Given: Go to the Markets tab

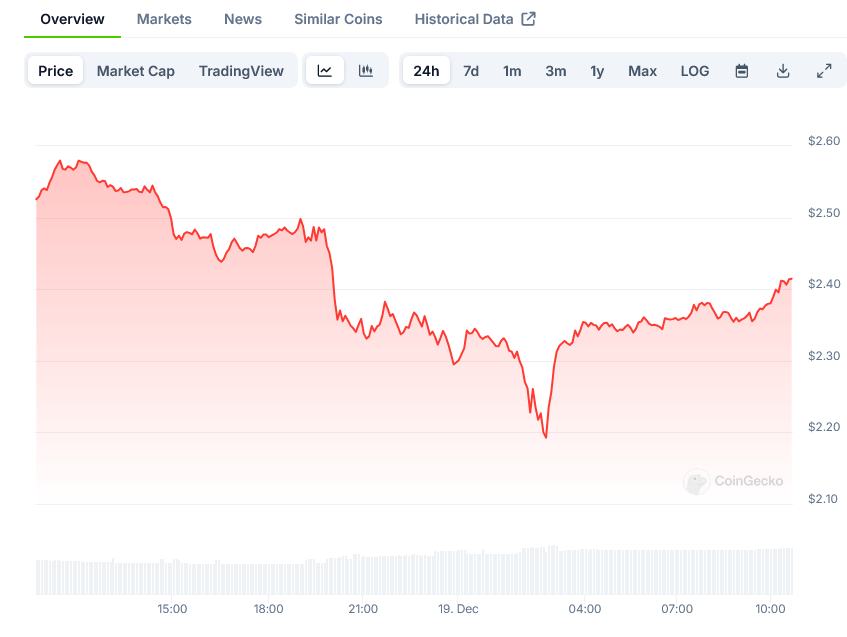Looking at the screenshot, I should (164, 19).
